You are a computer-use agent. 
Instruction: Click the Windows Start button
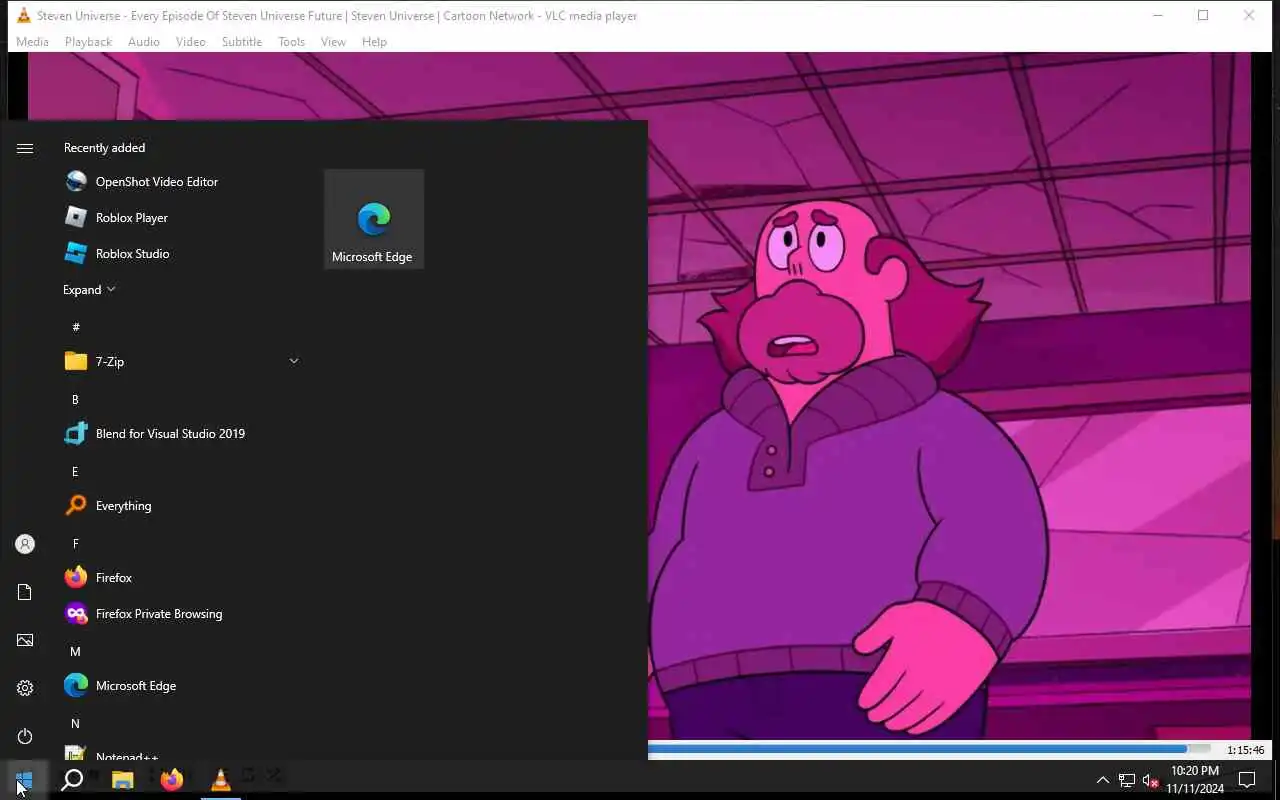pyautogui.click(x=24, y=780)
